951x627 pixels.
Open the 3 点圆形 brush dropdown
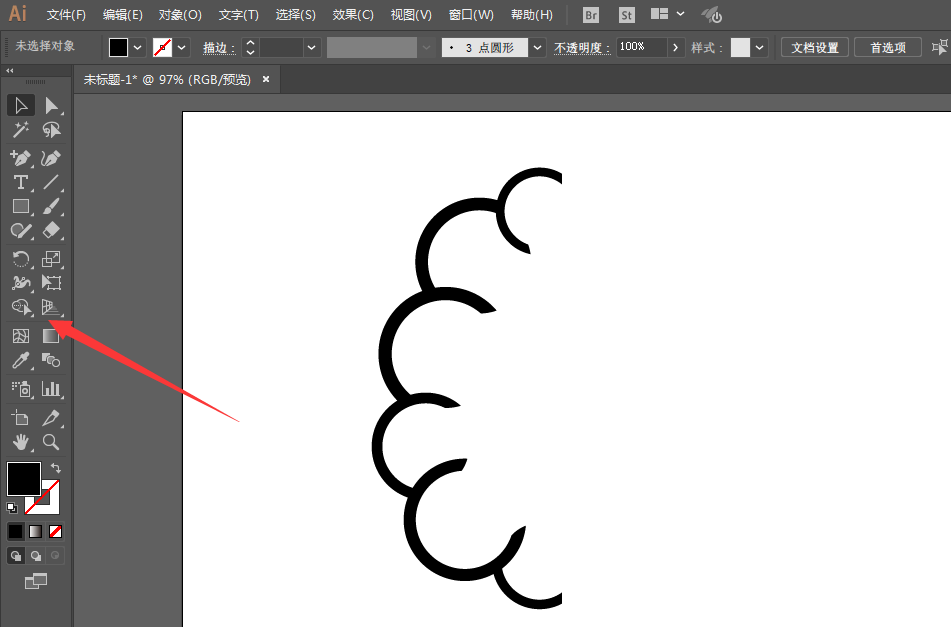pyautogui.click(x=538, y=47)
